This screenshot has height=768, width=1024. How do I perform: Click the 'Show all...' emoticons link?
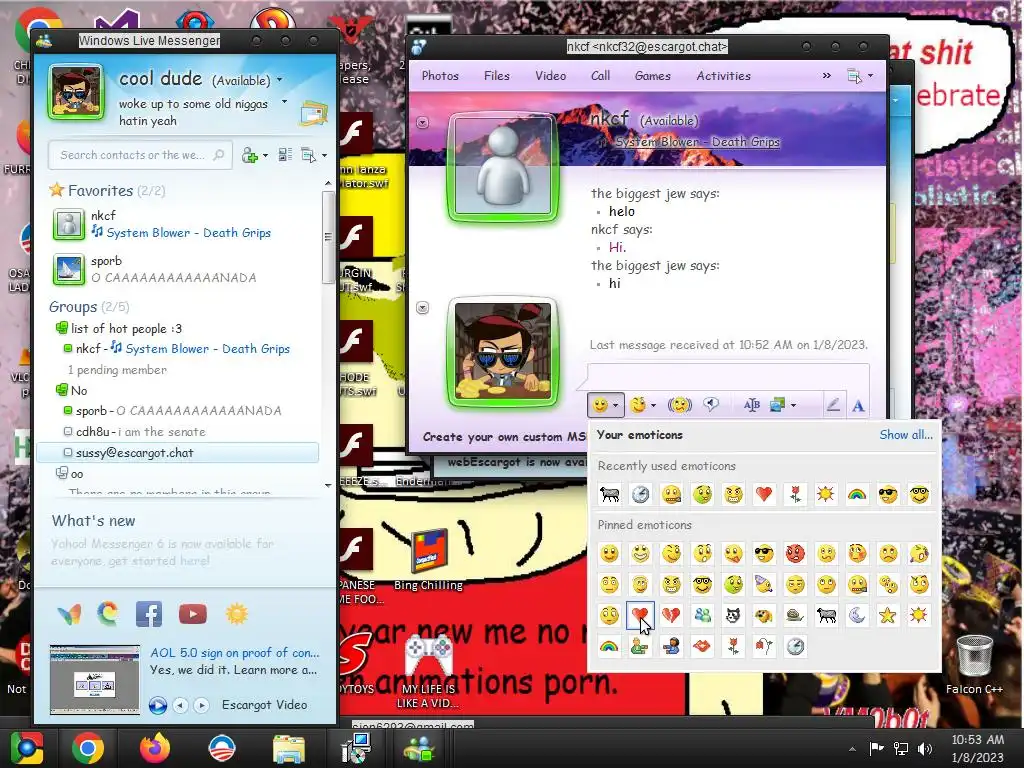906,435
